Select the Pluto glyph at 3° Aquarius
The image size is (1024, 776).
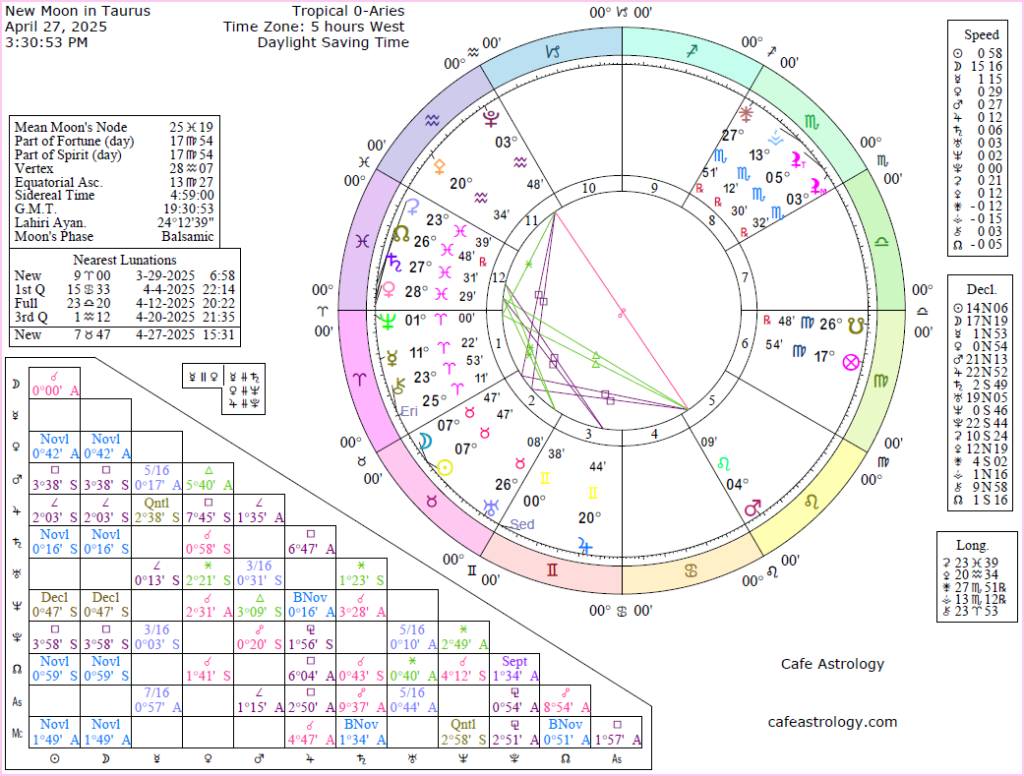click(x=491, y=119)
